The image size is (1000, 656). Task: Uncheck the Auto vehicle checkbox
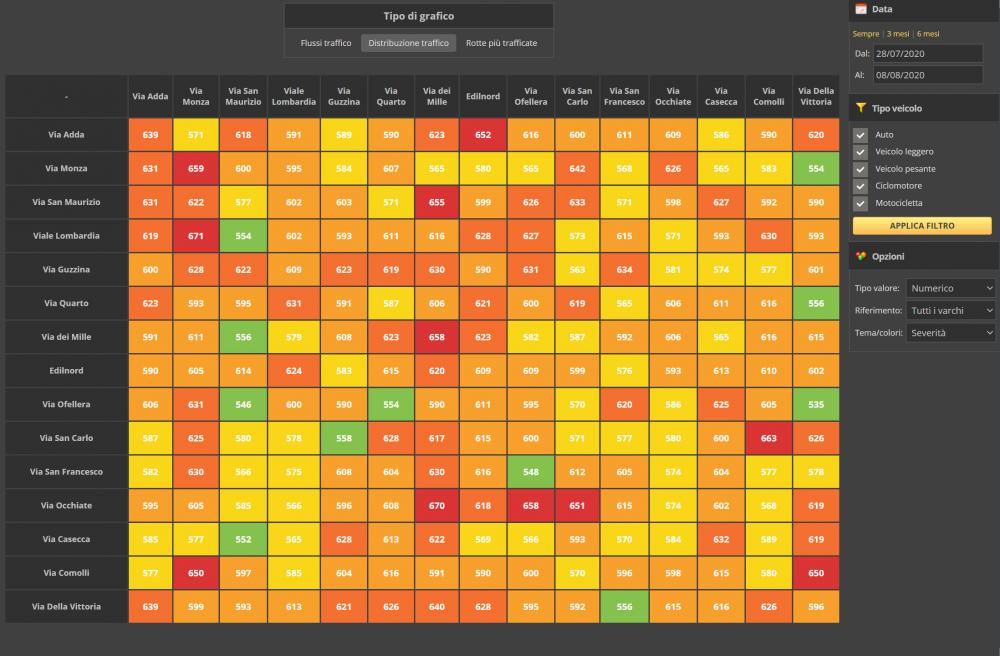(x=860, y=135)
